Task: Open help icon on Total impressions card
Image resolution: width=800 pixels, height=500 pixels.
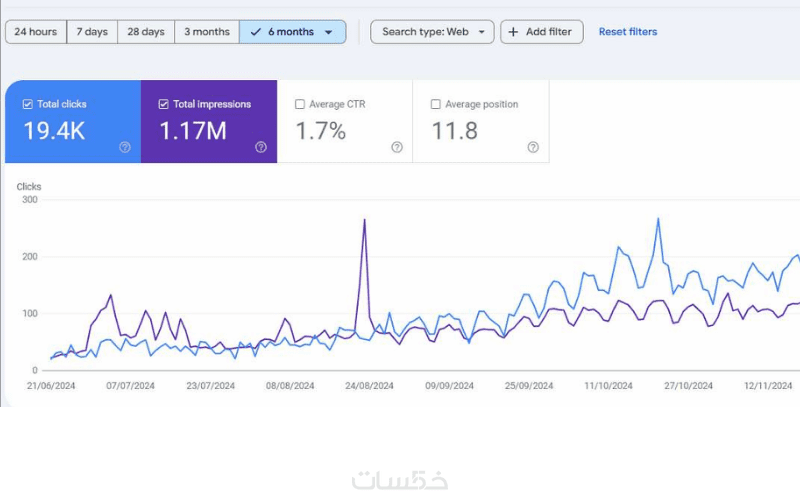Action: pos(261,147)
